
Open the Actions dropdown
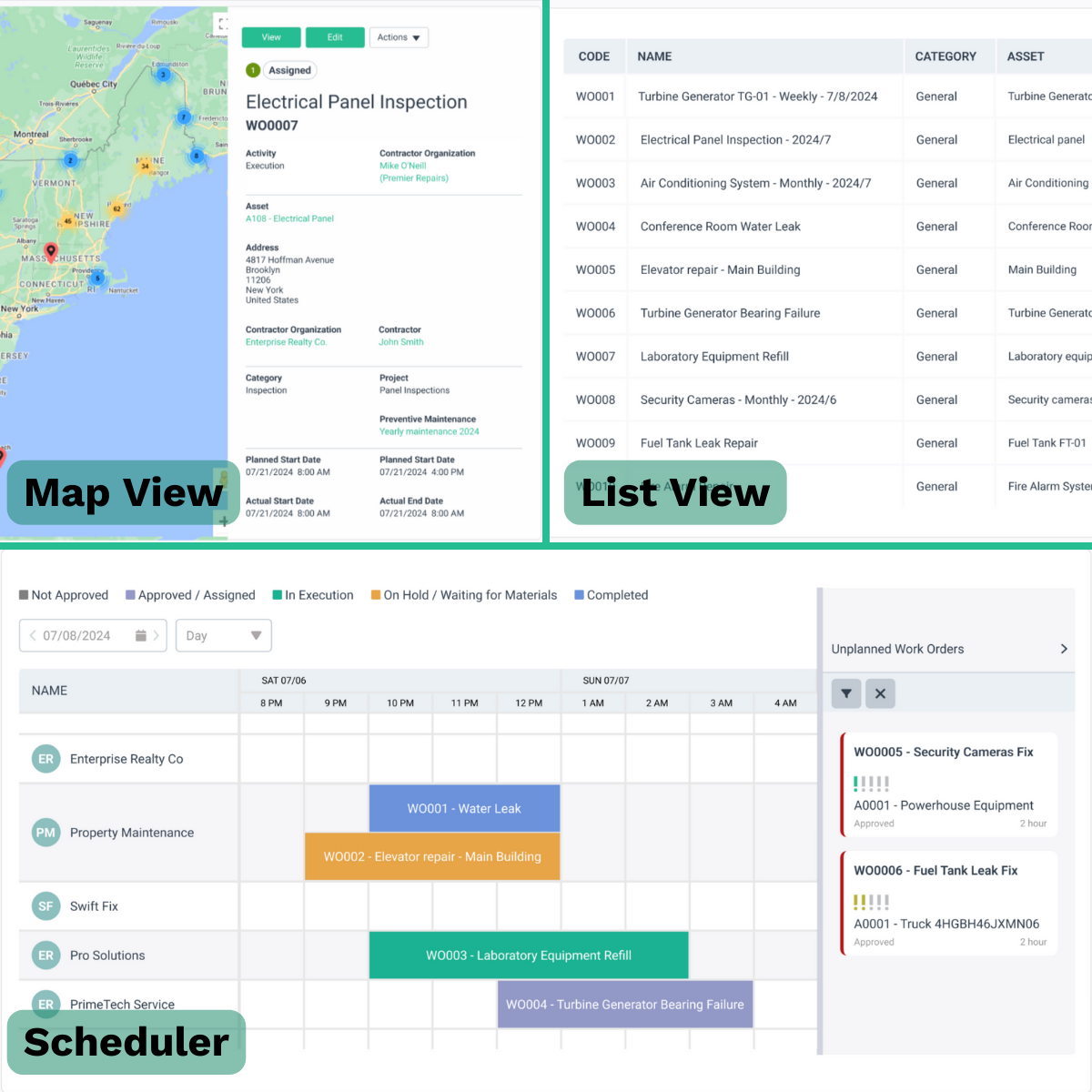(x=399, y=37)
